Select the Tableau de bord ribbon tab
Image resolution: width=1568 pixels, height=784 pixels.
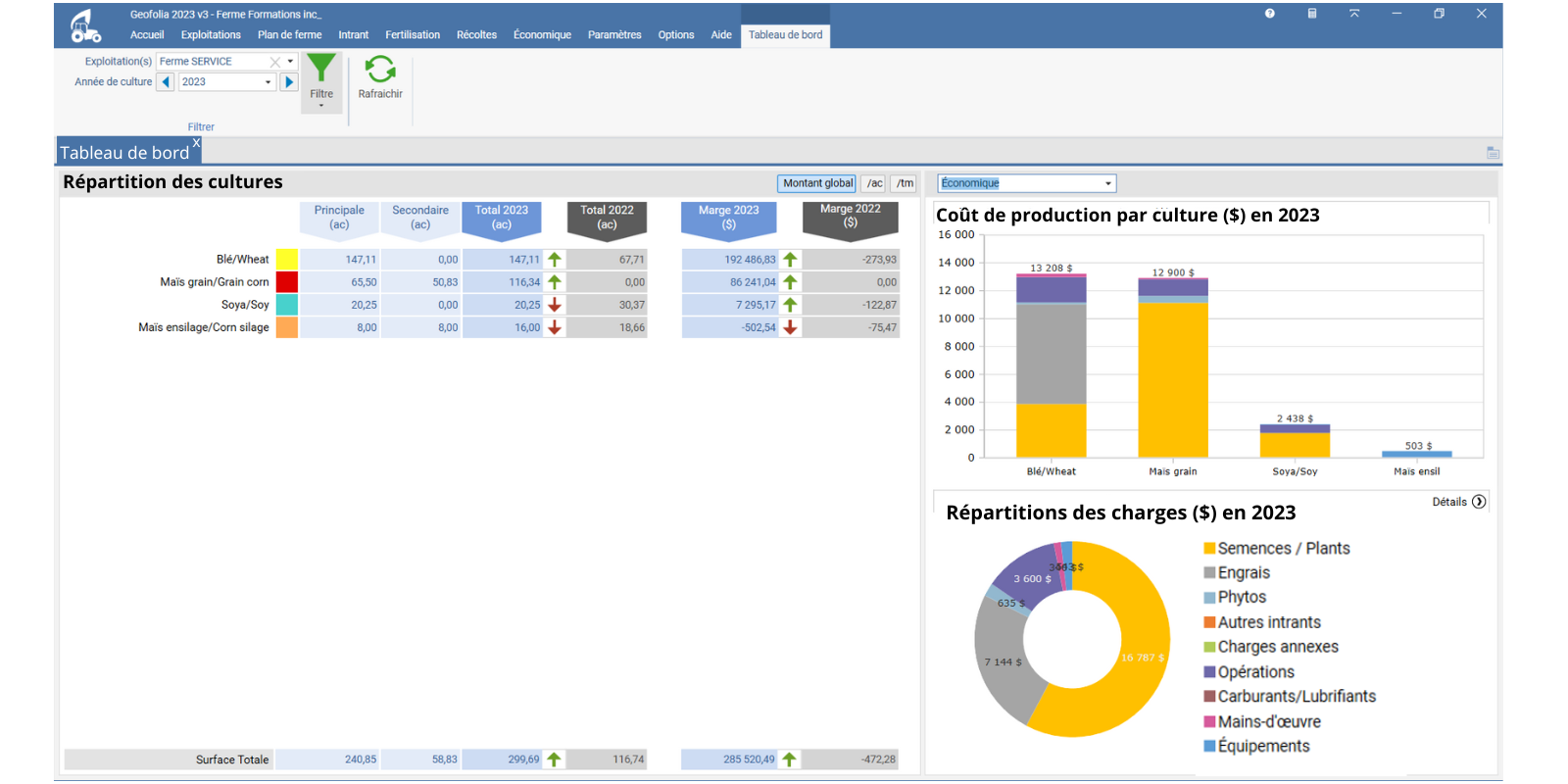pyautogui.click(x=786, y=35)
